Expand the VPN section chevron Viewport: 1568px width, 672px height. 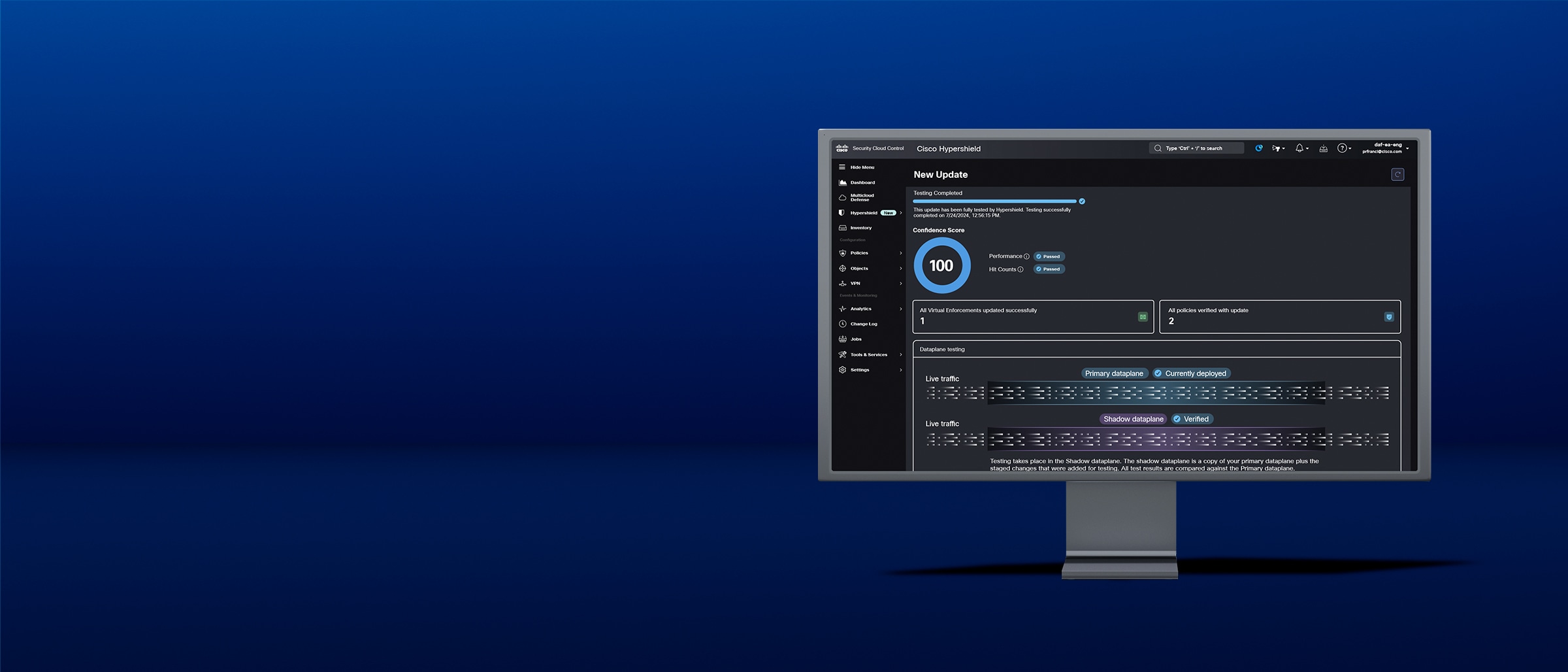[x=900, y=283]
